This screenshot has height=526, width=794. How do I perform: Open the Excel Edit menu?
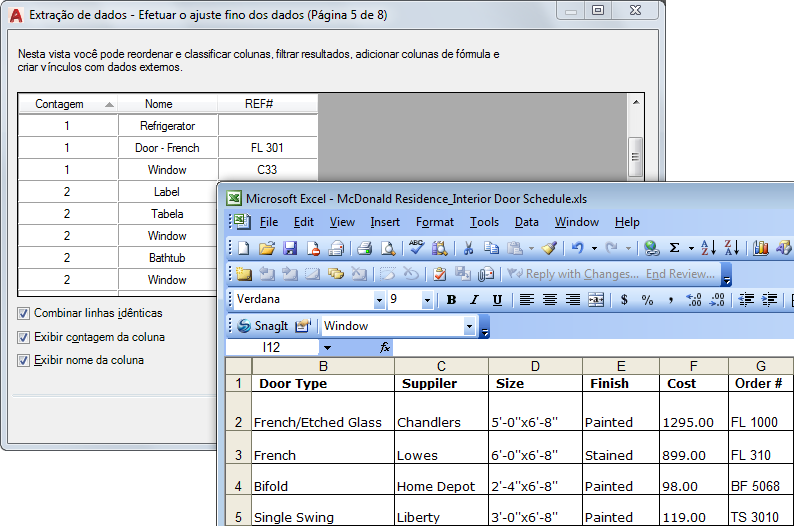click(304, 222)
